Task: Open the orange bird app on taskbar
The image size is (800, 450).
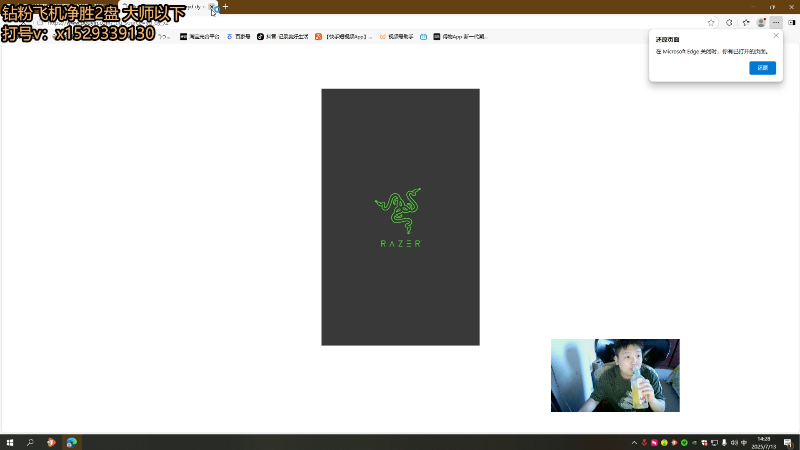Action: pos(51,442)
